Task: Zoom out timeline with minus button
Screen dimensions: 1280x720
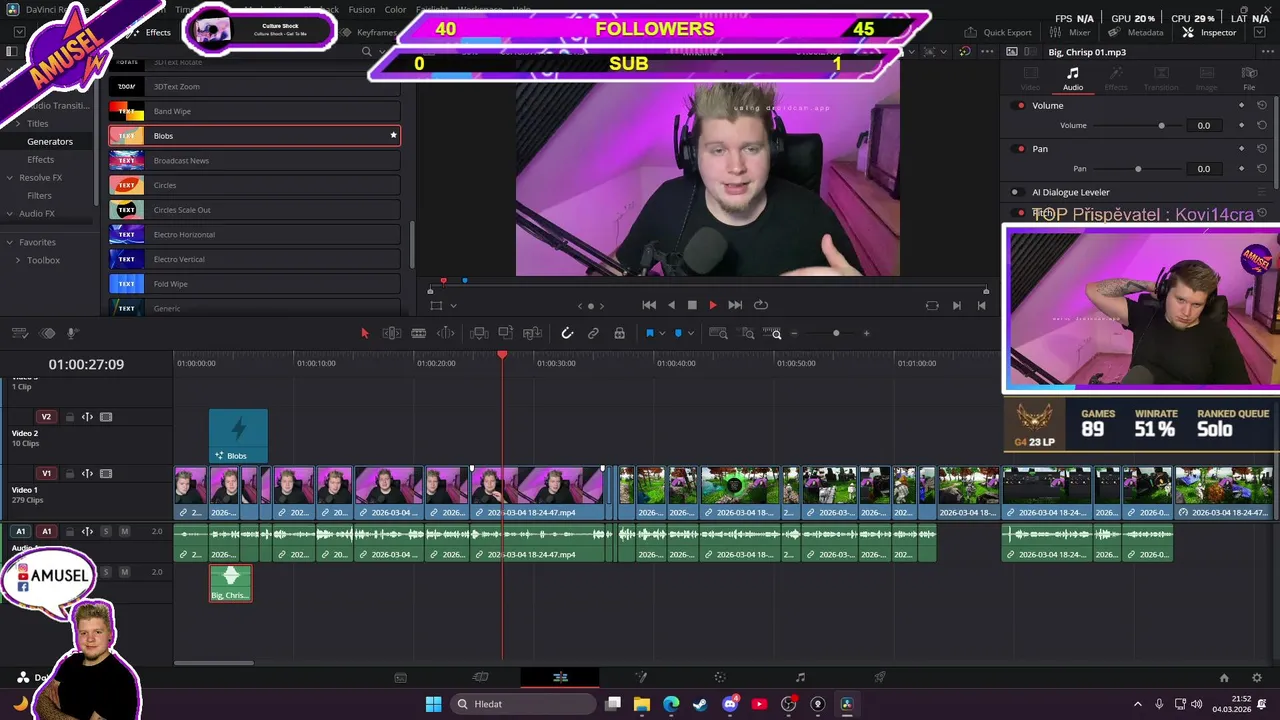Action: (x=794, y=333)
